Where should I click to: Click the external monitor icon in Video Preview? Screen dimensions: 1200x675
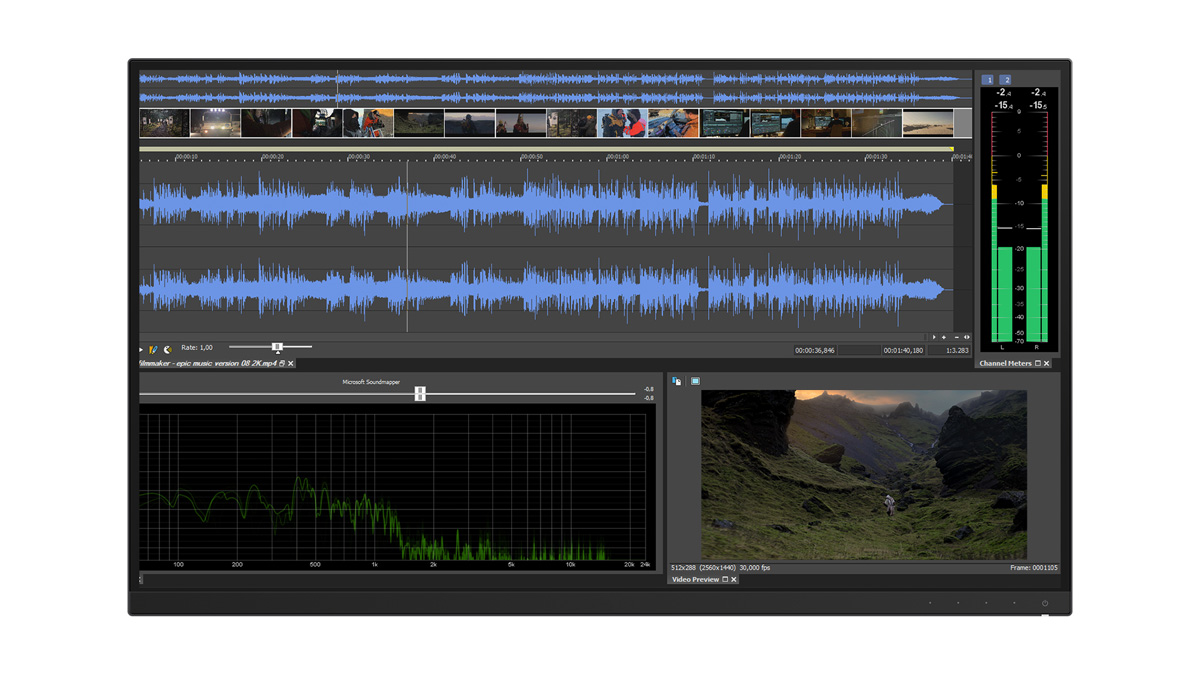695,381
